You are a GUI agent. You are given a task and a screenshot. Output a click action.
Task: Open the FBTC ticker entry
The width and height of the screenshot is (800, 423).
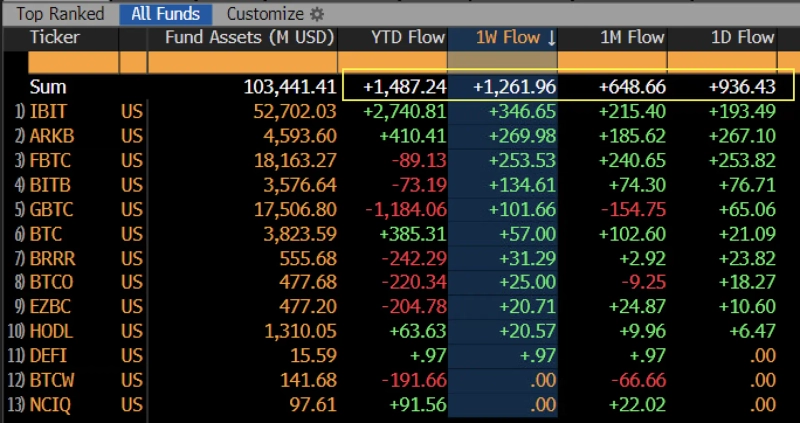50,160
